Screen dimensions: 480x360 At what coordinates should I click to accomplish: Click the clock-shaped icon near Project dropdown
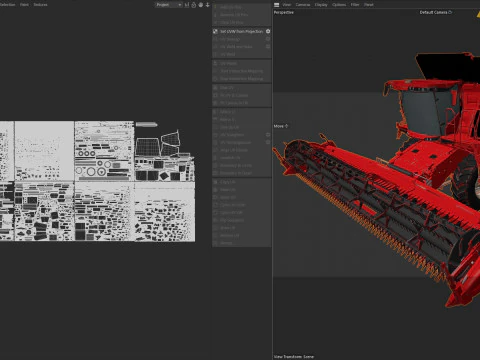point(194,5)
